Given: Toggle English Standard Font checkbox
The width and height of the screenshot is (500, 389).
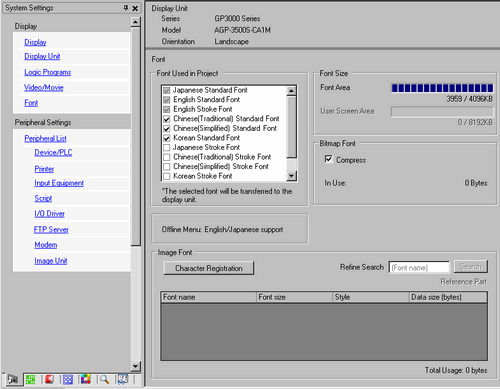Looking at the screenshot, I should tap(167, 100).
